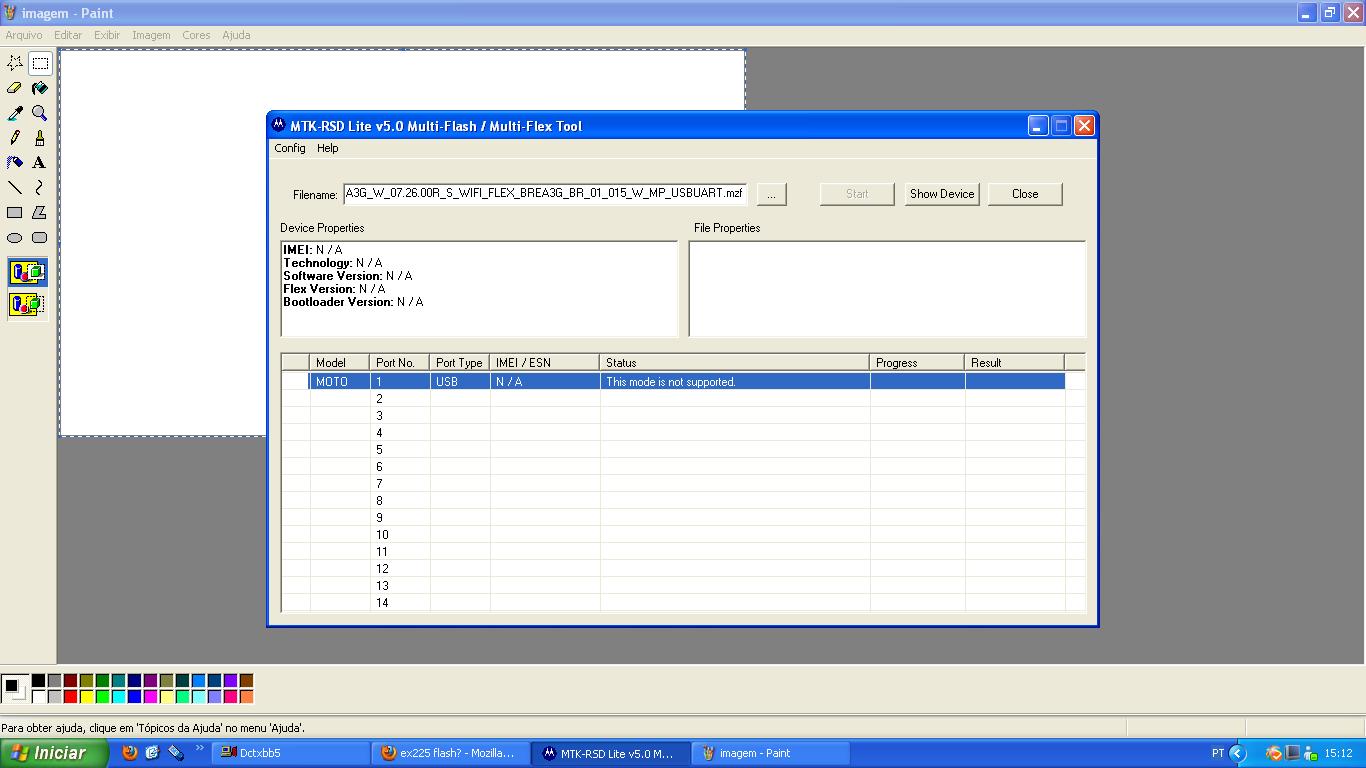This screenshot has height=768, width=1366.
Task: Pick the Text tool marked A
Action: click(x=40, y=163)
